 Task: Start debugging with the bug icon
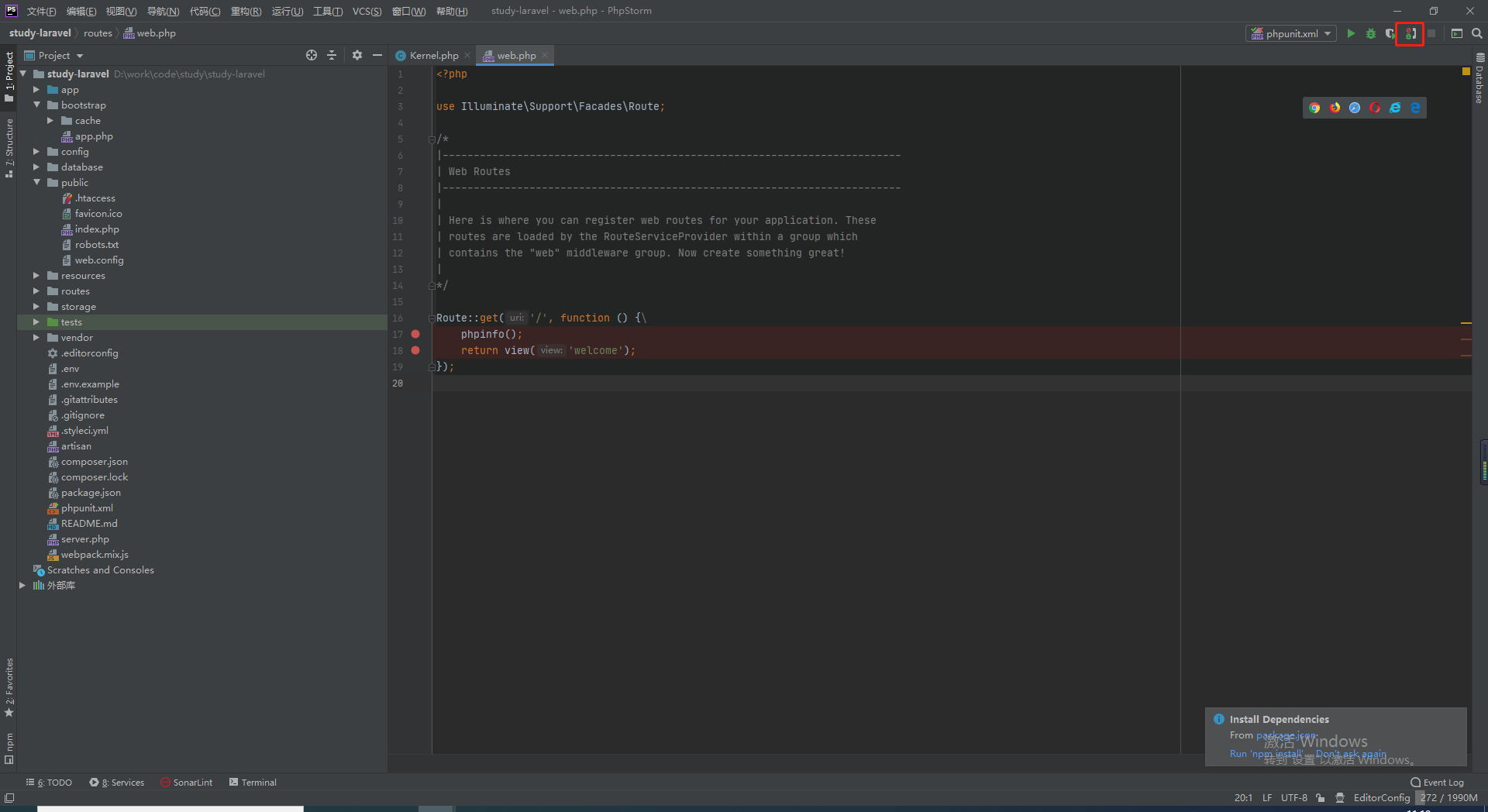(1370, 33)
